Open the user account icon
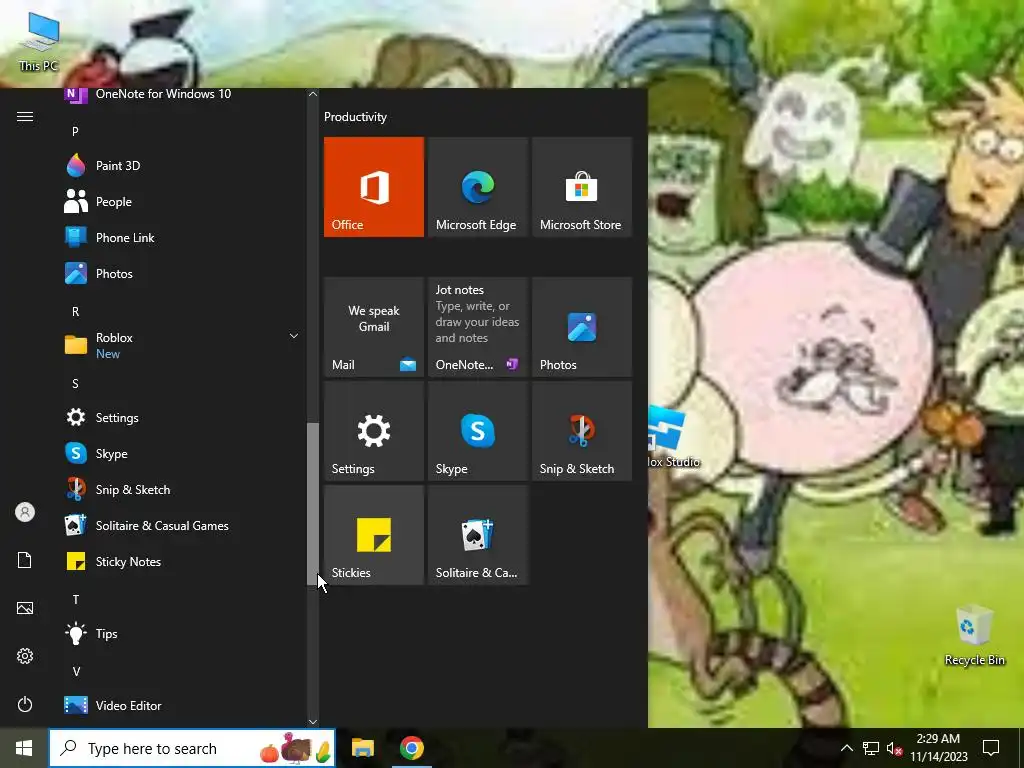 25,512
